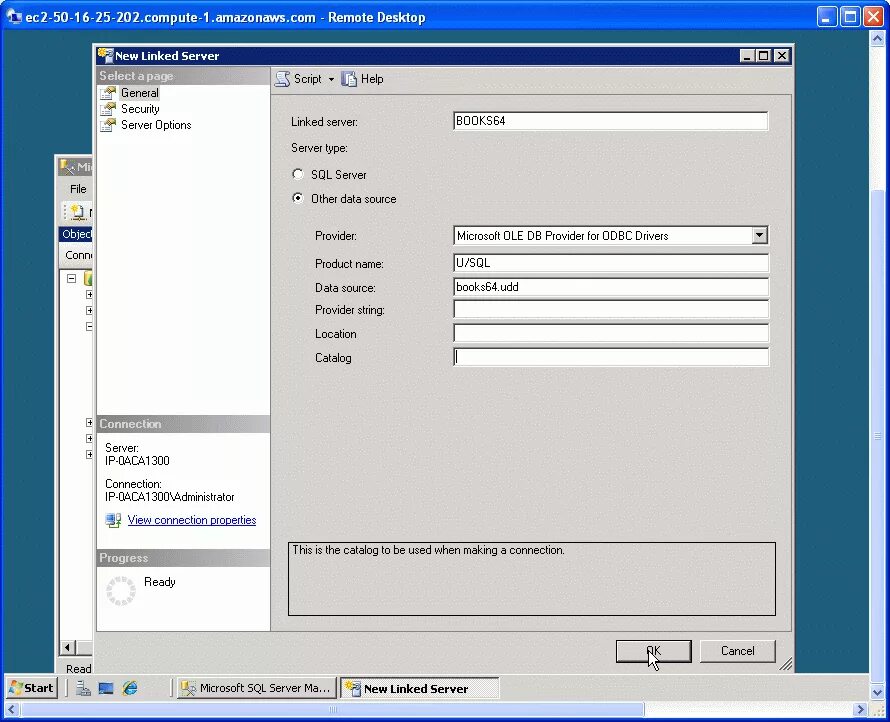Click the Location field

(611, 333)
